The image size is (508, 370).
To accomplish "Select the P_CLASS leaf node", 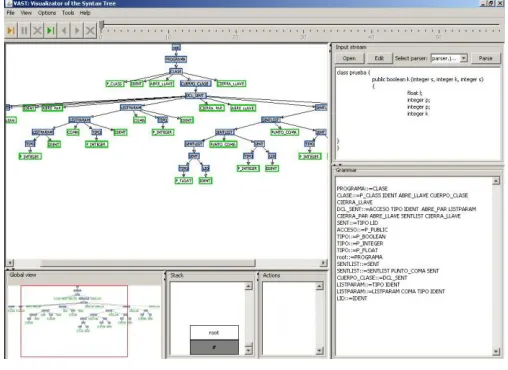I will (x=115, y=84).
